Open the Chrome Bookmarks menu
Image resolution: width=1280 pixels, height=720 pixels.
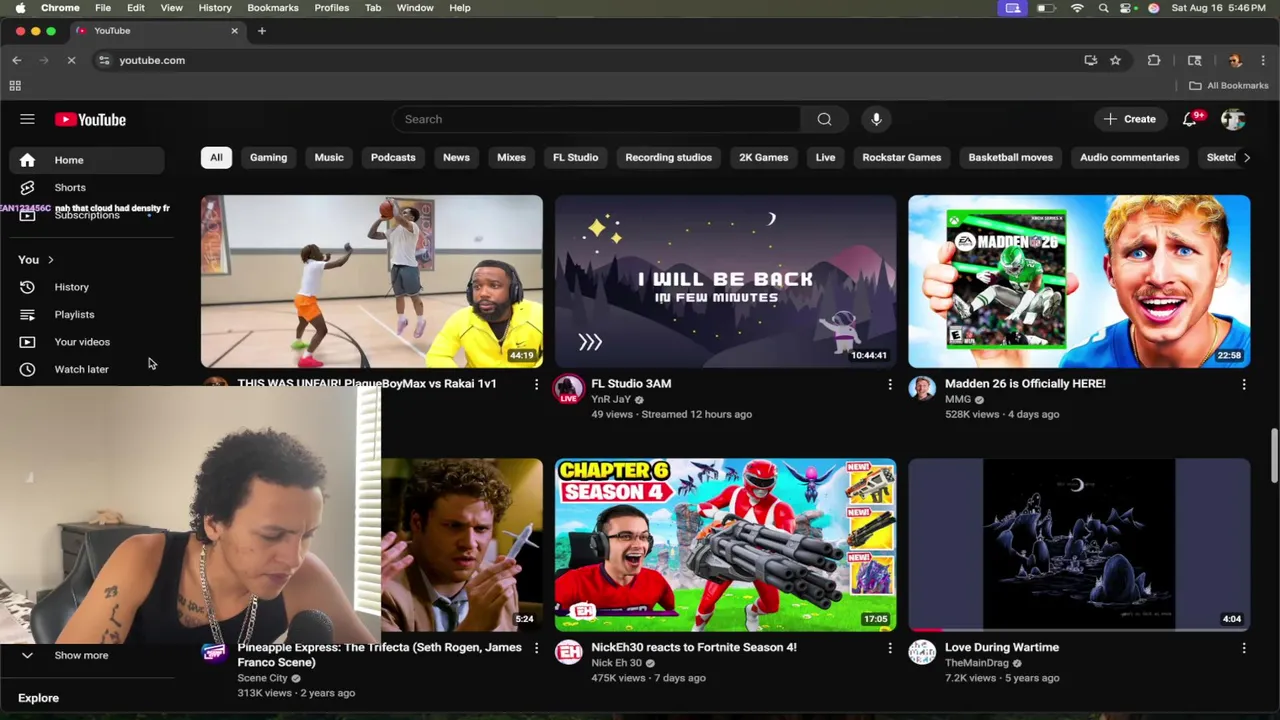point(273,8)
